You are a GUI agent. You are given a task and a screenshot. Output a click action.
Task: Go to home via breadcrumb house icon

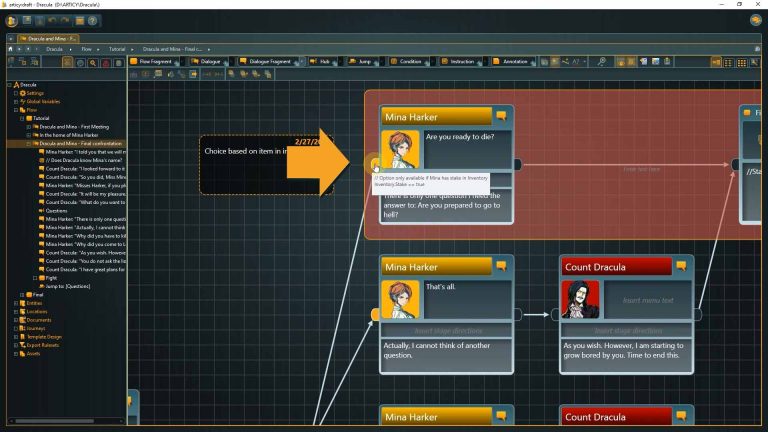10,49
